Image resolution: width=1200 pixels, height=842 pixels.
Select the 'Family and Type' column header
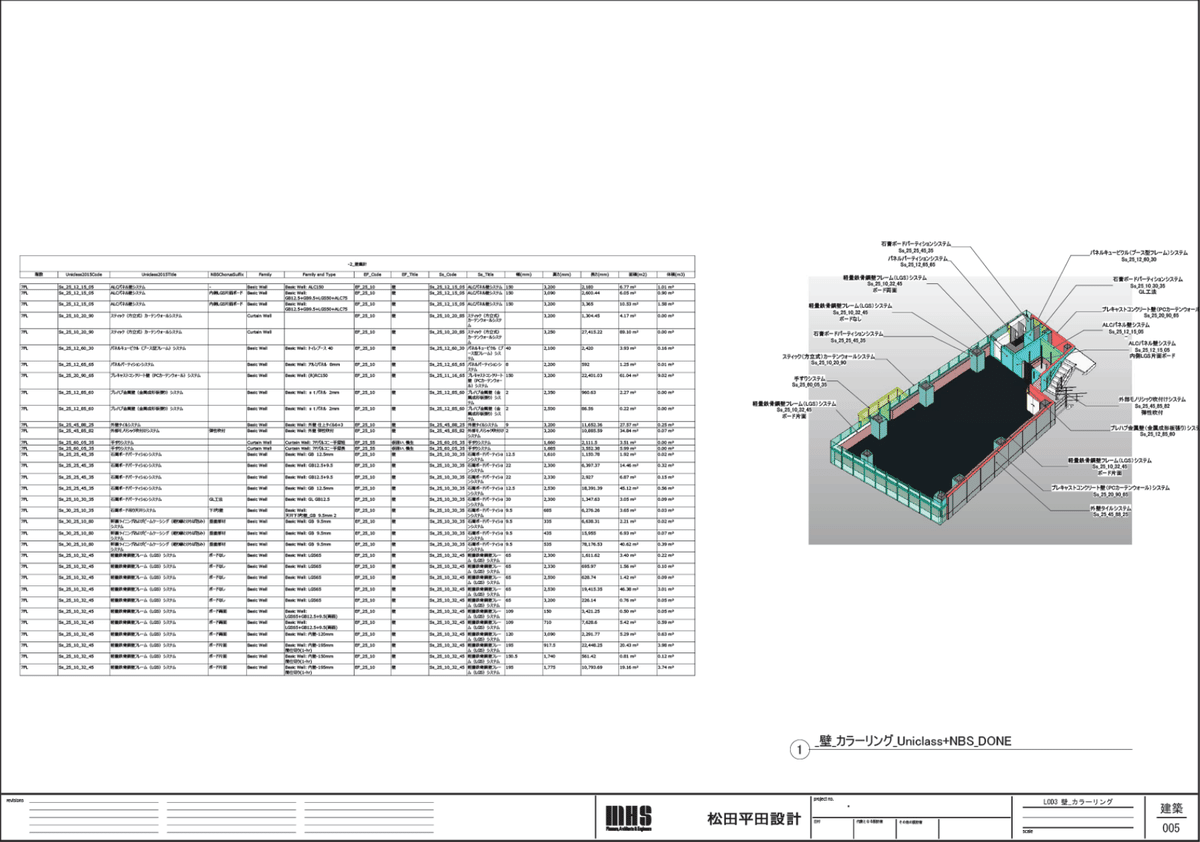click(x=318, y=272)
